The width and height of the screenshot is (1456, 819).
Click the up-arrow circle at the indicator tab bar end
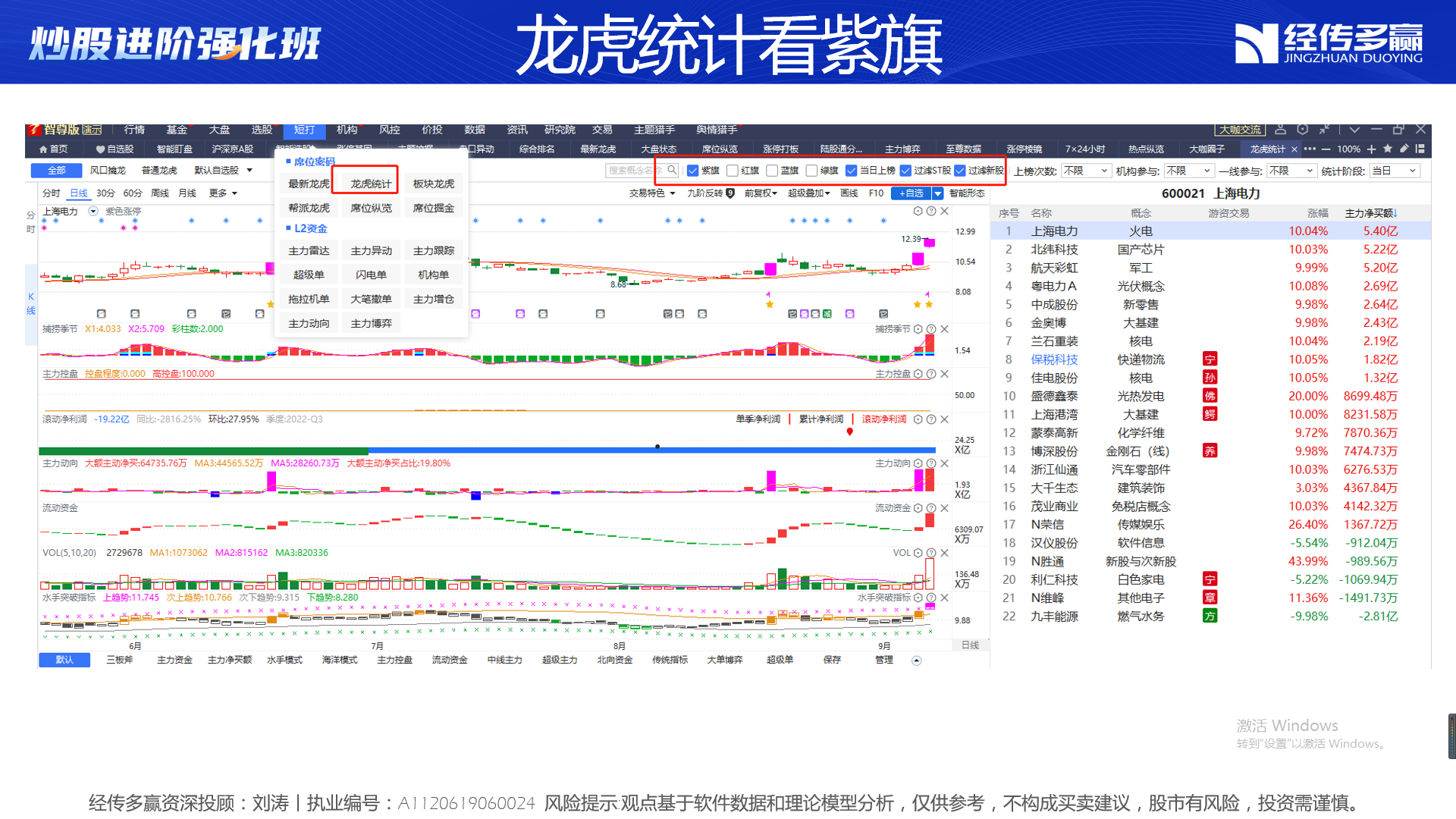(916, 661)
